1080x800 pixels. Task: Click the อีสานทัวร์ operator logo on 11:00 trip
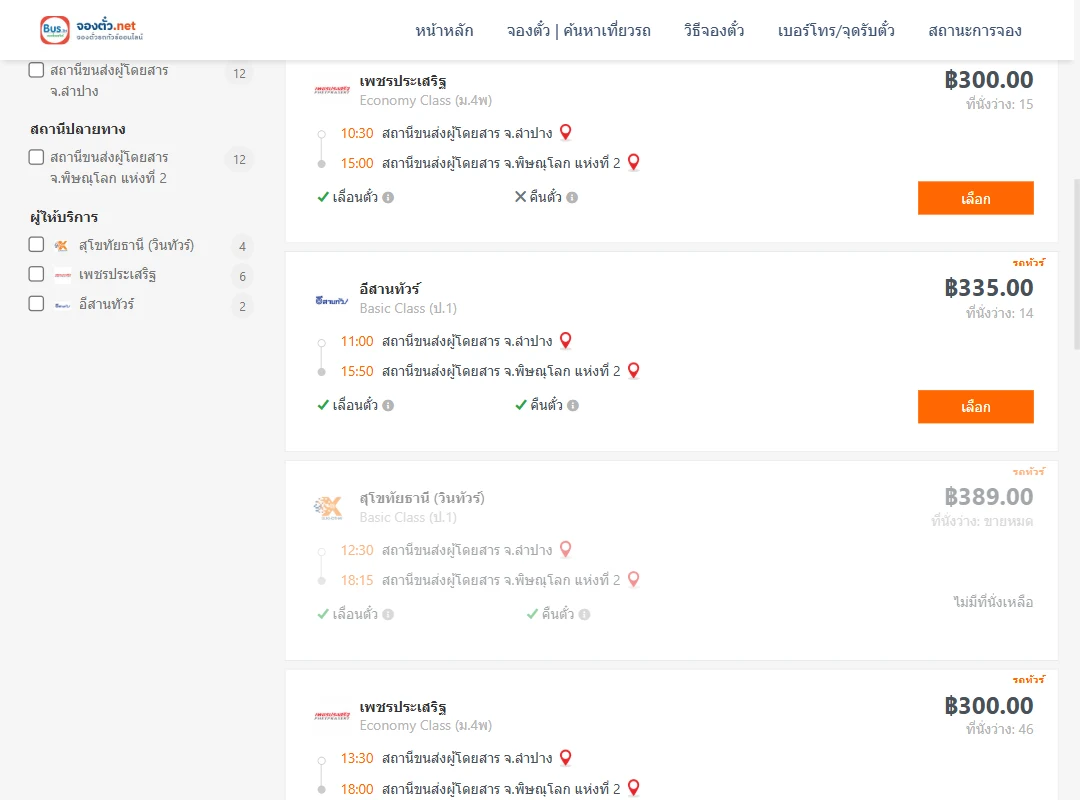click(332, 300)
